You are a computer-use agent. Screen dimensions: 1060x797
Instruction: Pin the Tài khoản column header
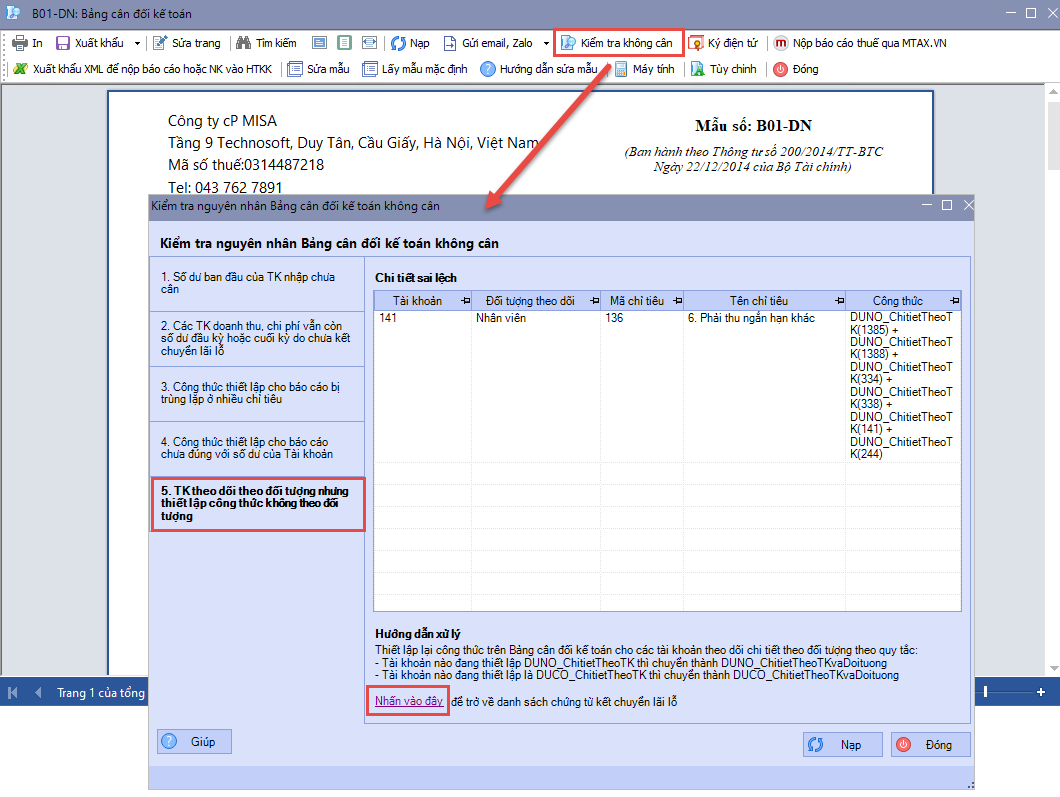(x=465, y=301)
